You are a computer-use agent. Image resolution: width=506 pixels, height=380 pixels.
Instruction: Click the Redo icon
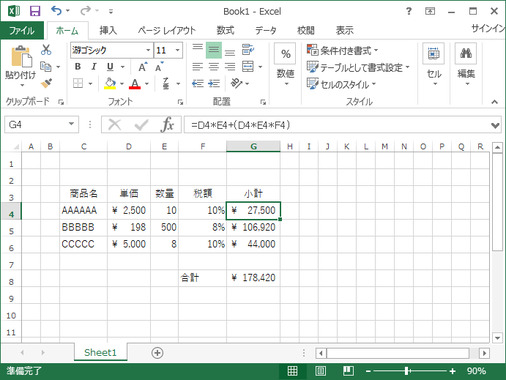pyautogui.click(x=85, y=11)
